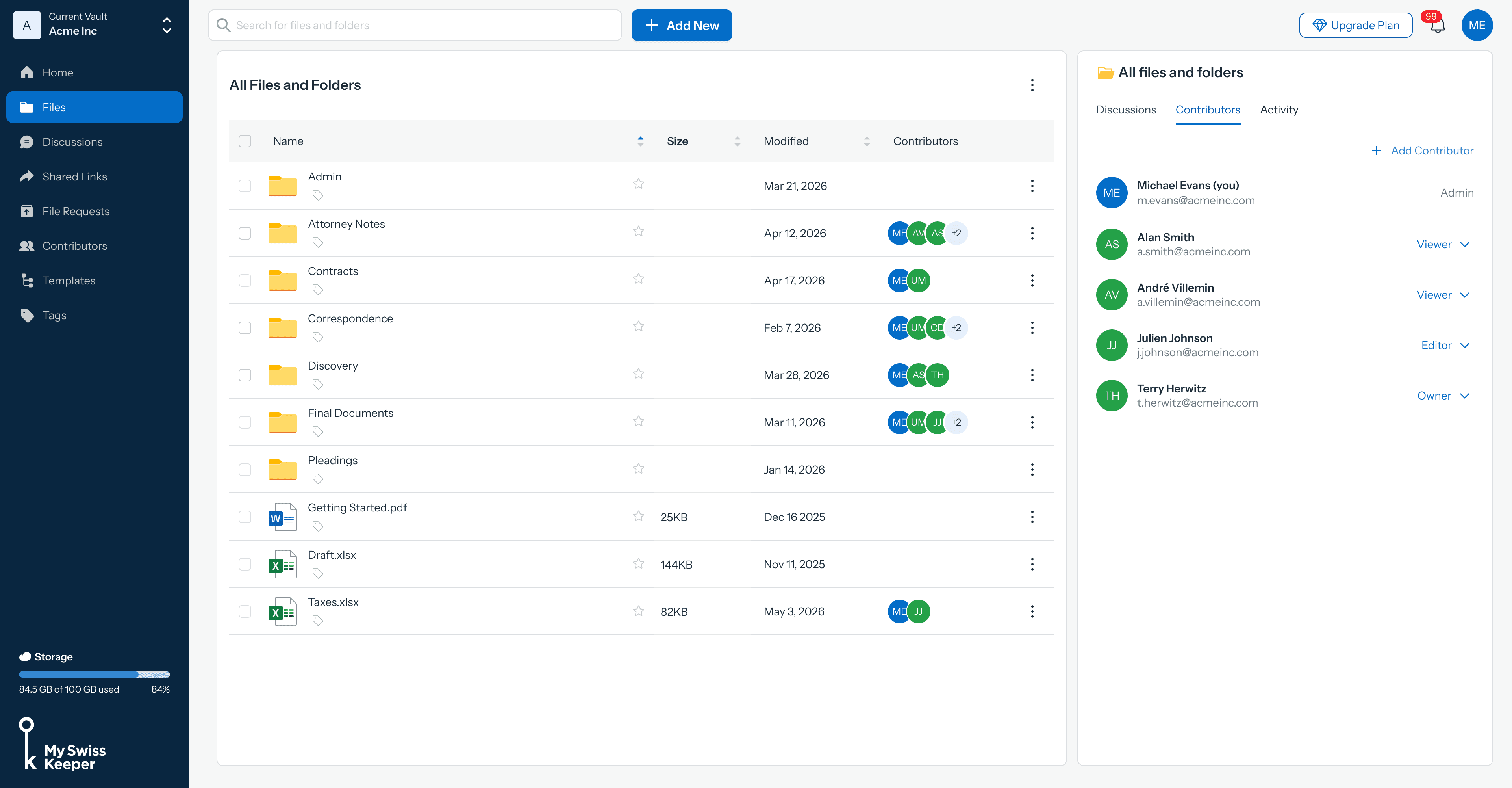Image resolution: width=1512 pixels, height=788 pixels.
Task: Click the ME profile avatar in header
Action: (1477, 25)
